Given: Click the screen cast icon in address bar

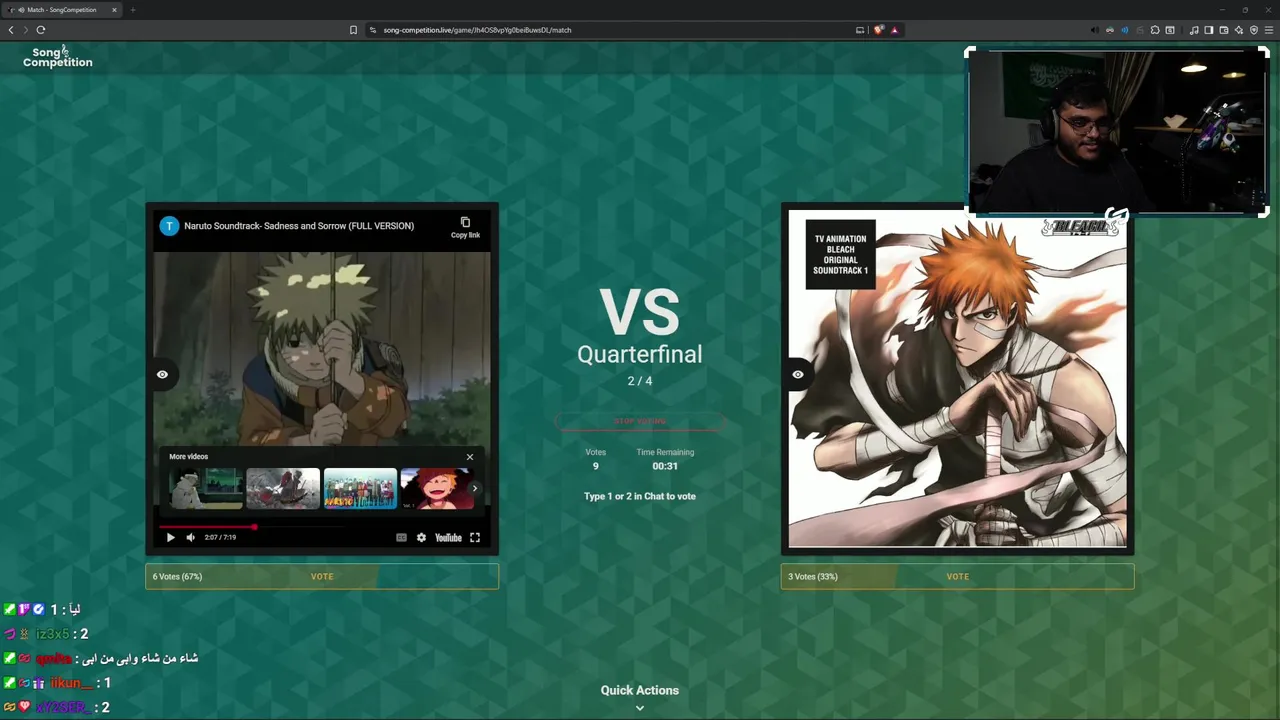Looking at the screenshot, I should 860,30.
